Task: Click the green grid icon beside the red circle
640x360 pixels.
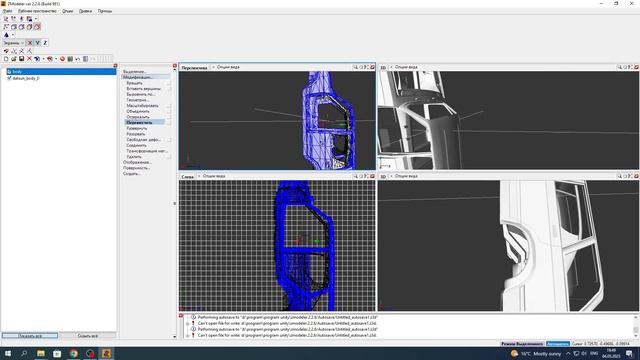Action: 70,59
